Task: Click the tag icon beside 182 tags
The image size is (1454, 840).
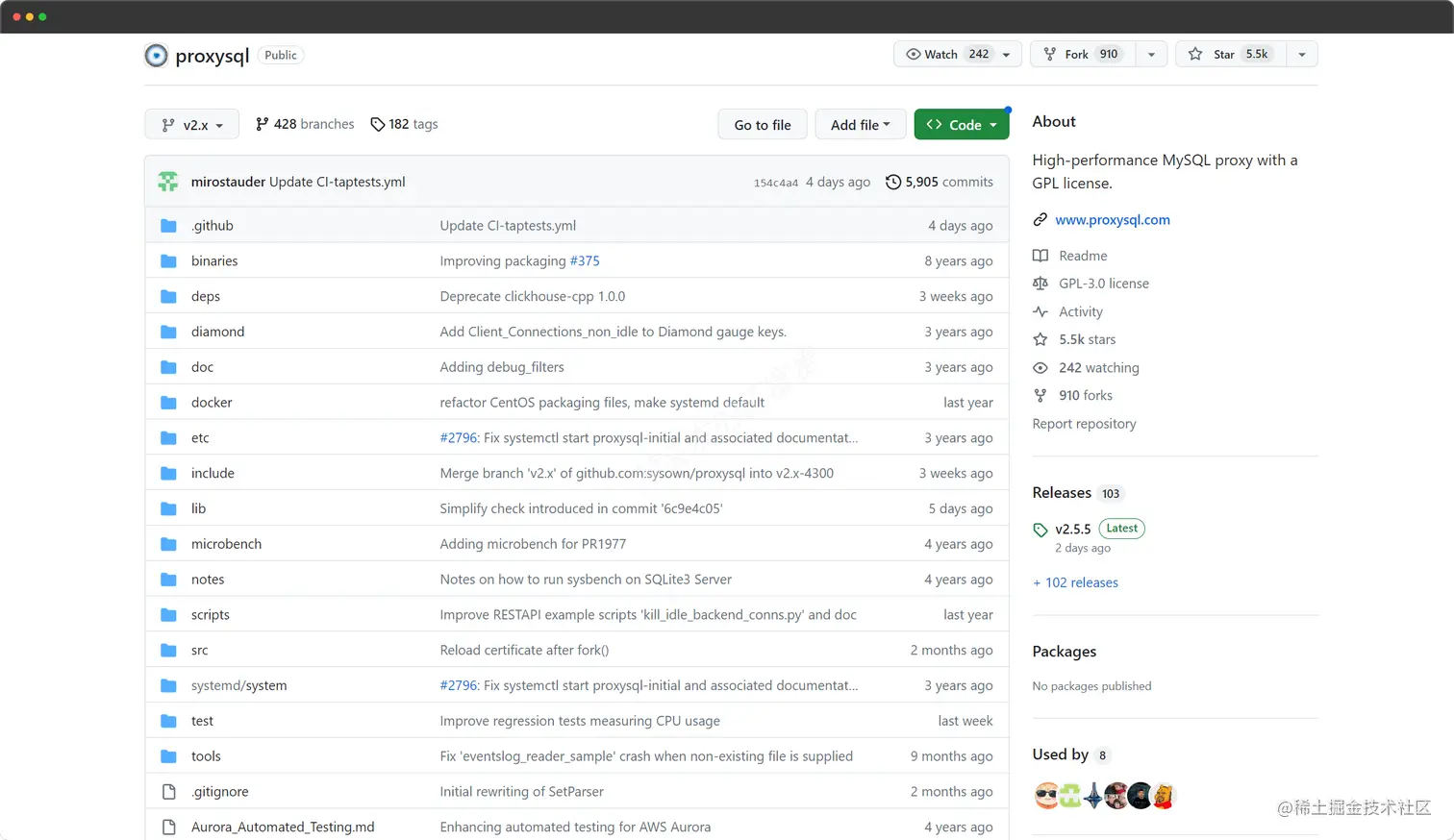Action: [377, 124]
